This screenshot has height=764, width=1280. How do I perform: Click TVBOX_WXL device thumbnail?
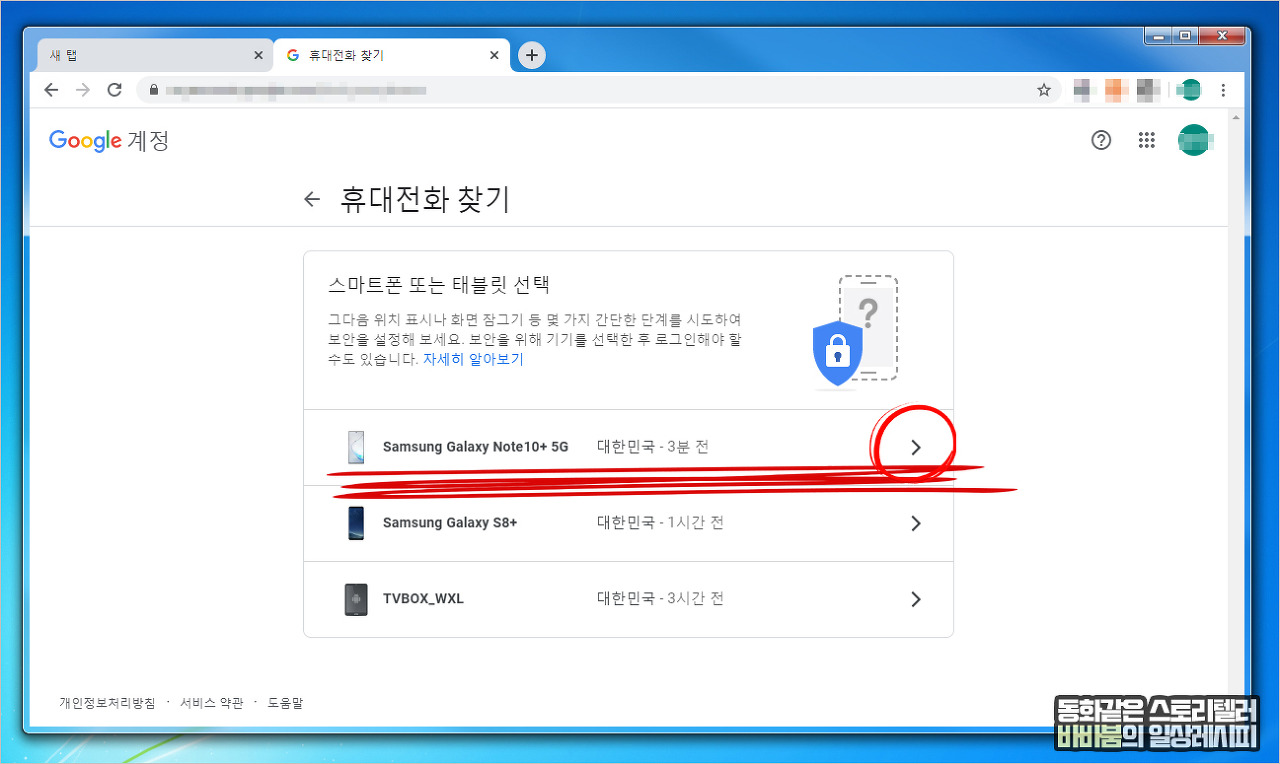(356, 599)
